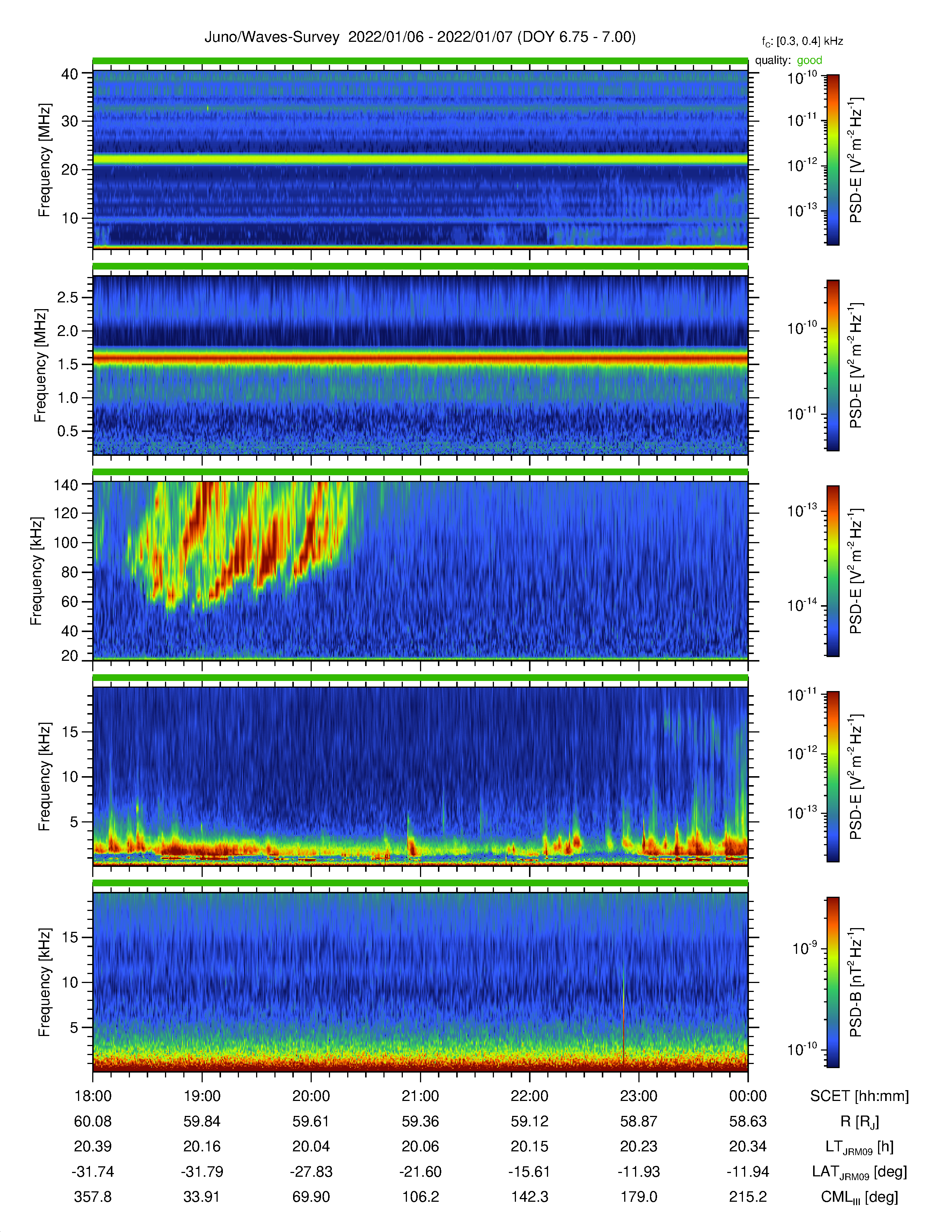The height and width of the screenshot is (1232, 952).
Task: Click the green 'good' quality label
Action: 809,60
